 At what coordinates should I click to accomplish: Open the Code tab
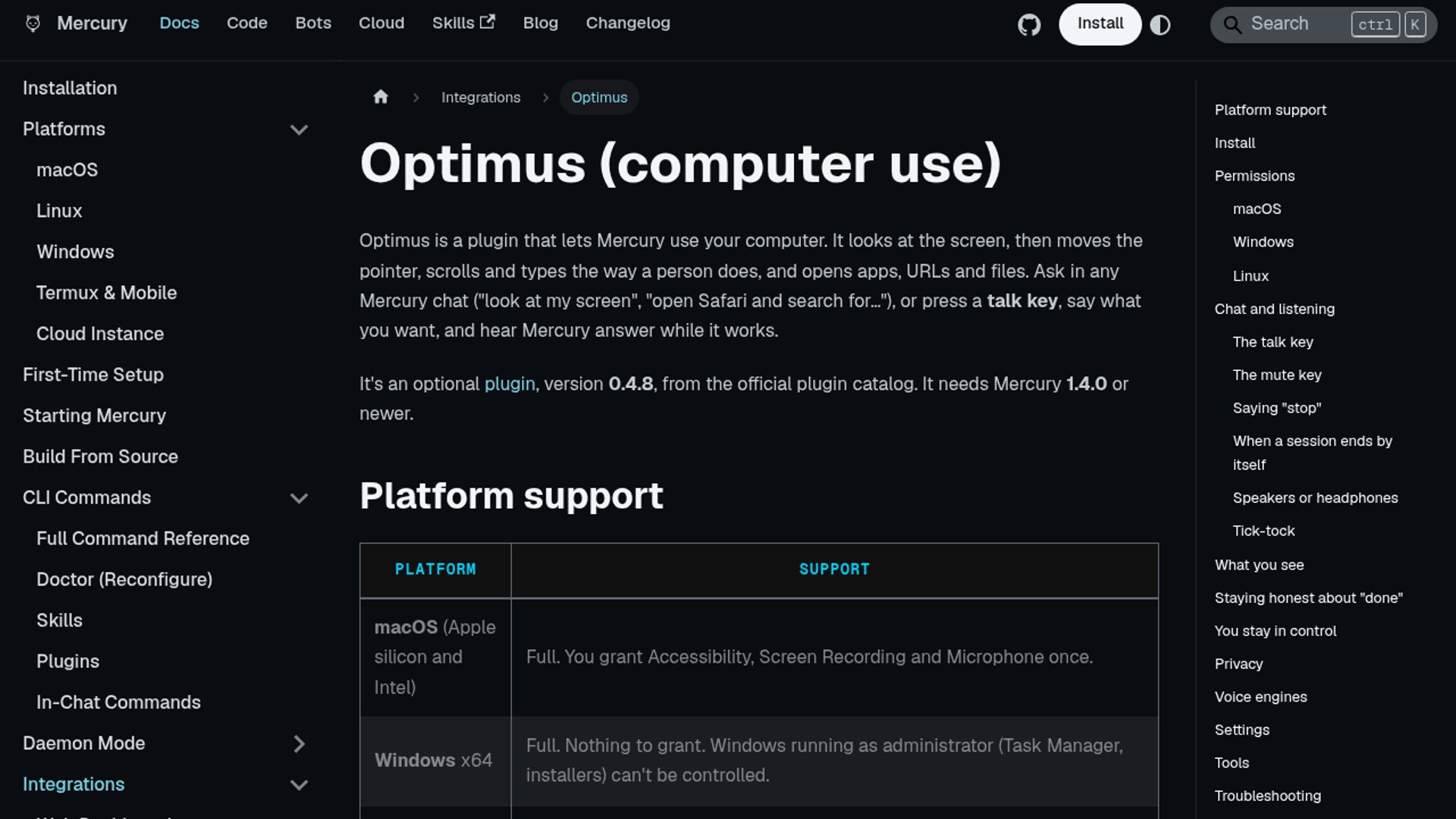(x=247, y=23)
